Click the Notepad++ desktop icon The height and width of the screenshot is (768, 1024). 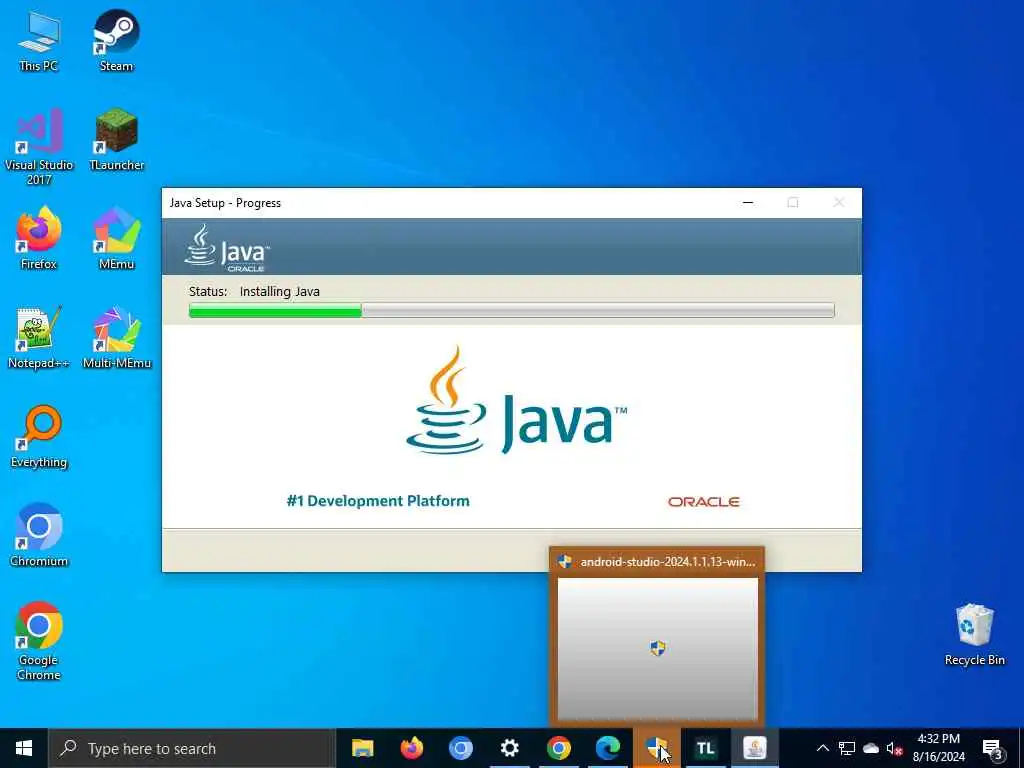click(x=39, y=338)
